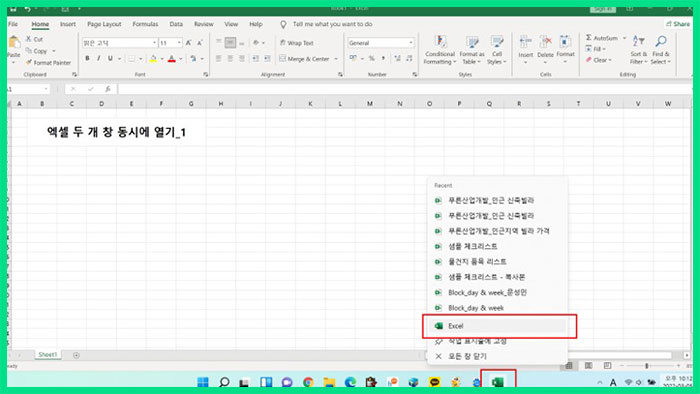
Task: Click increase indent icon
Action: 267,58
